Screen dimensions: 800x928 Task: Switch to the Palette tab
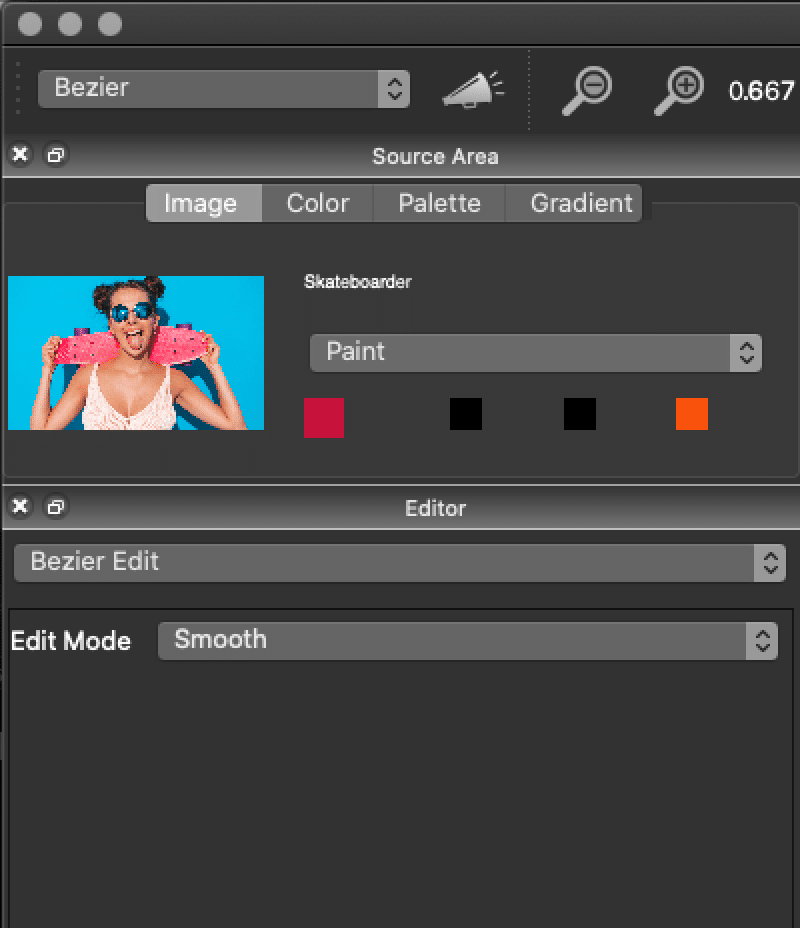[439, 203]
